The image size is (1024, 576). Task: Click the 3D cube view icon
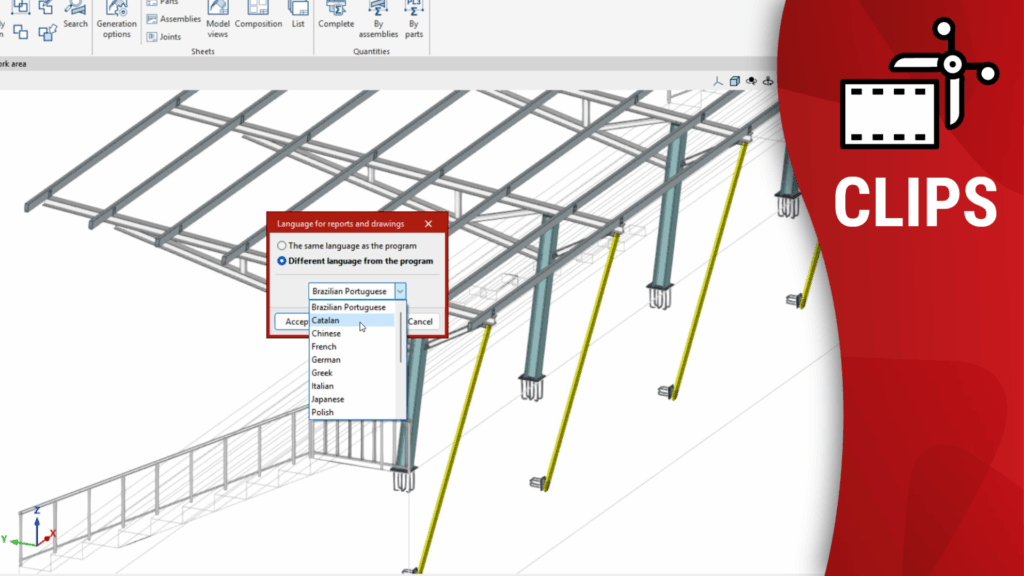[734, 82]
